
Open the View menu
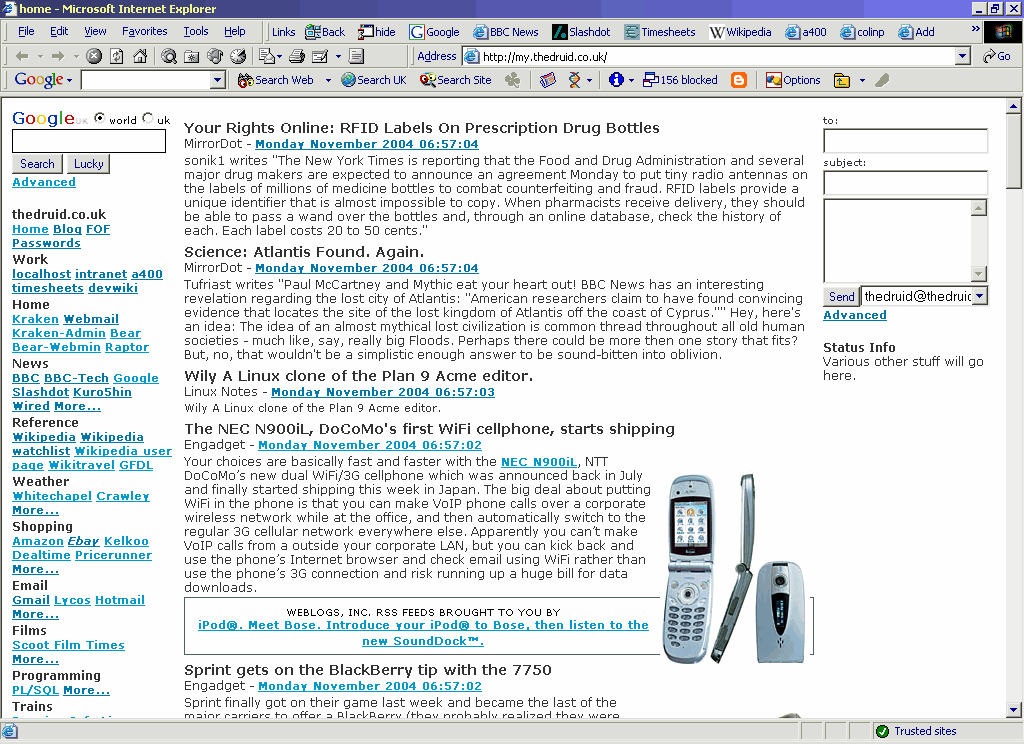[x=95, y=31]
